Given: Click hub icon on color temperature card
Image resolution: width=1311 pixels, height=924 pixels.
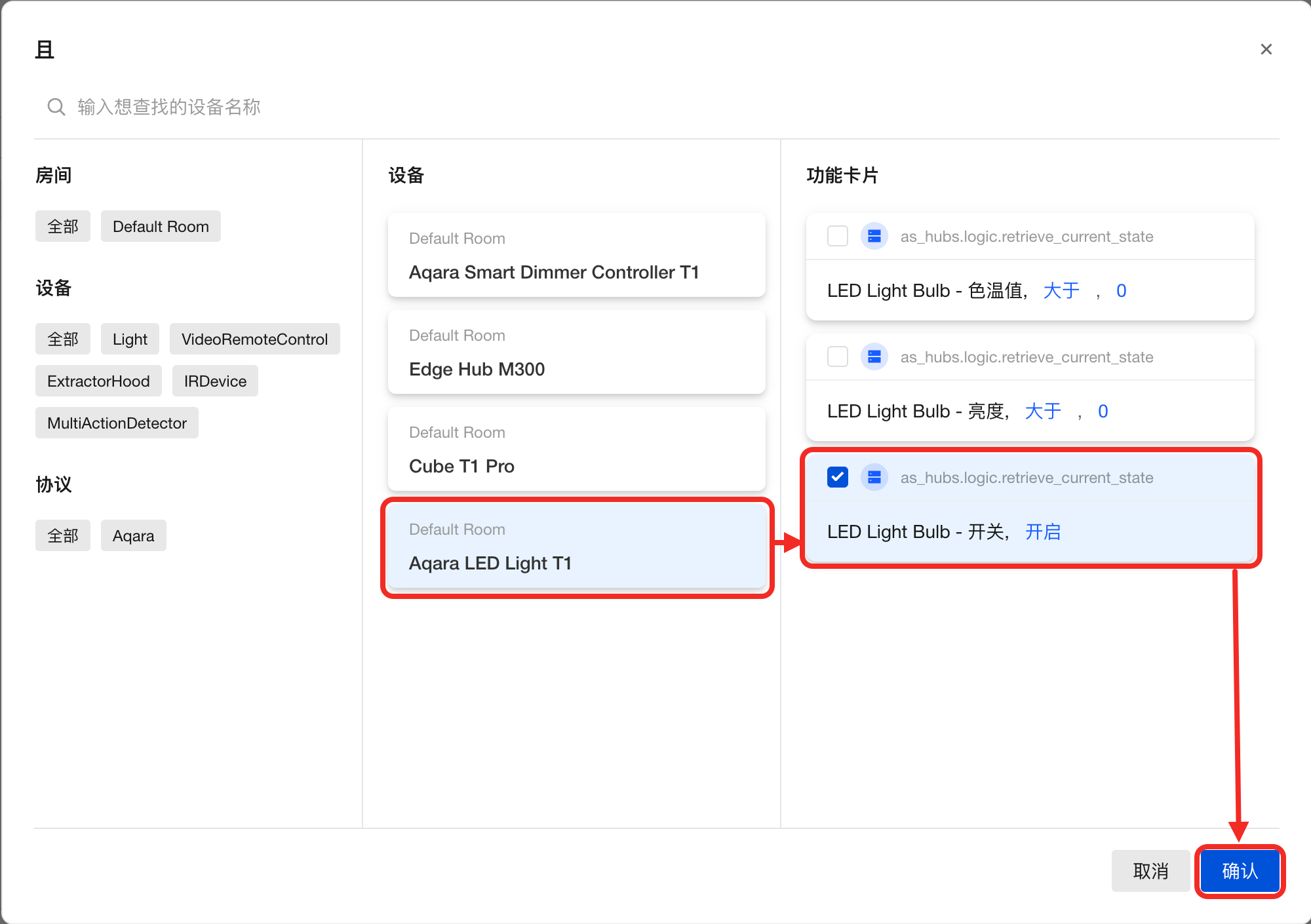Looking at the screenshot, I should (x=874, y=237).
